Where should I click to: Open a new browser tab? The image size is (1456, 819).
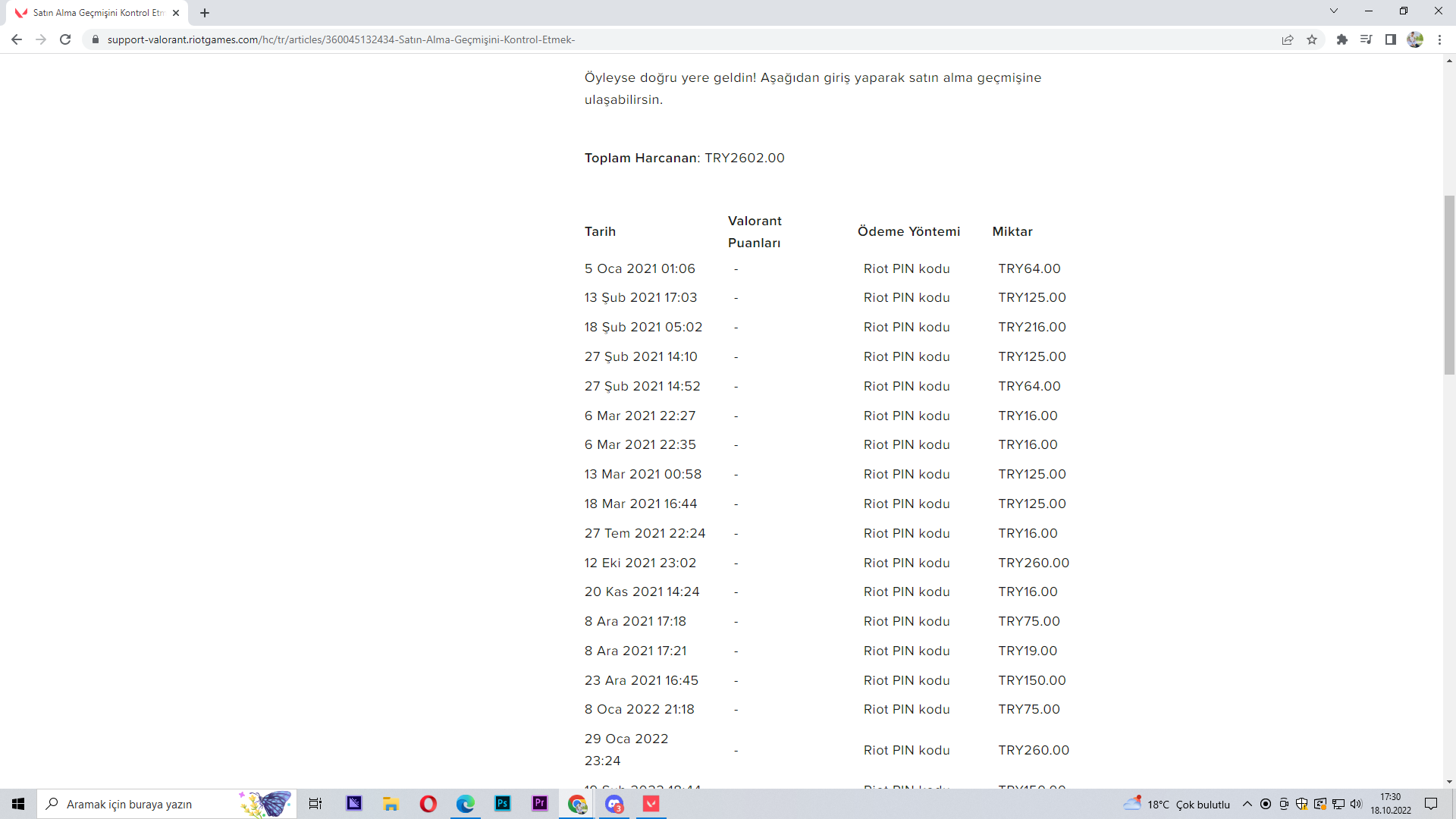pyautogui.click(x=205, y=13)
